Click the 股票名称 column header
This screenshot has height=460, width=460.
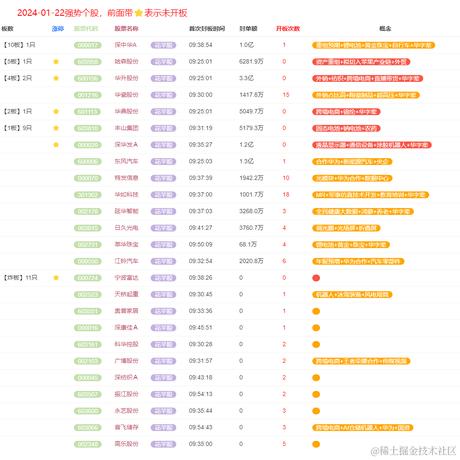coord(126,29)
